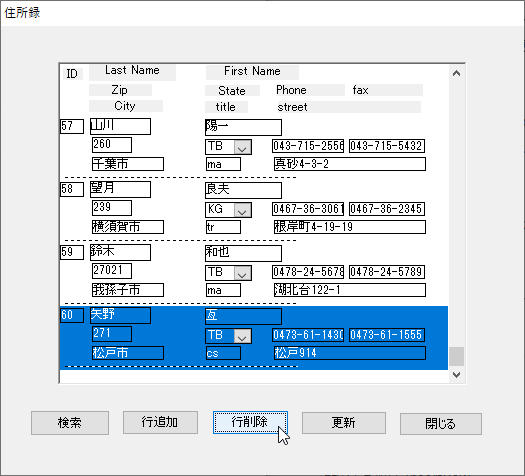Image resolution: width=525 pixels, height=476 pixels.
Task: Open State dropdown for record 59
Action: click(242, 273)
